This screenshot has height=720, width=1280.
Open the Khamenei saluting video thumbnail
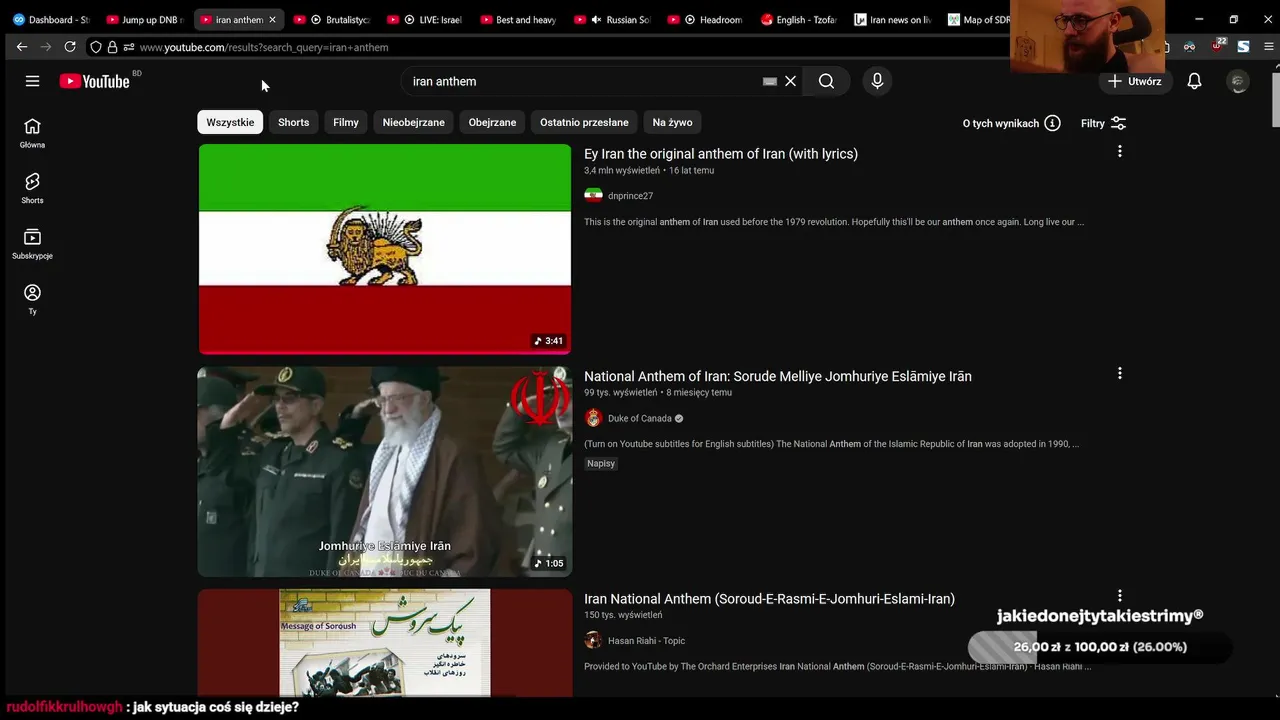[385, 472]
